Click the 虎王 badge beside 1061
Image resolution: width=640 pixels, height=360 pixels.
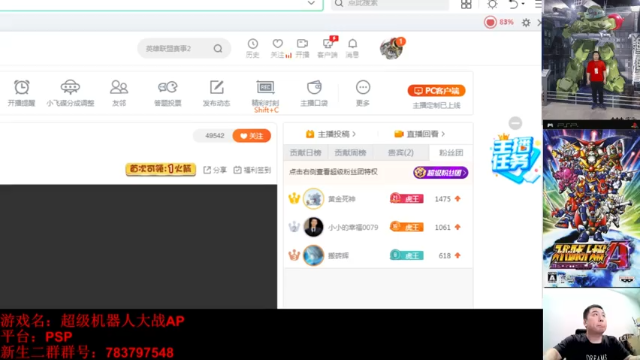[x=407, y=227]
